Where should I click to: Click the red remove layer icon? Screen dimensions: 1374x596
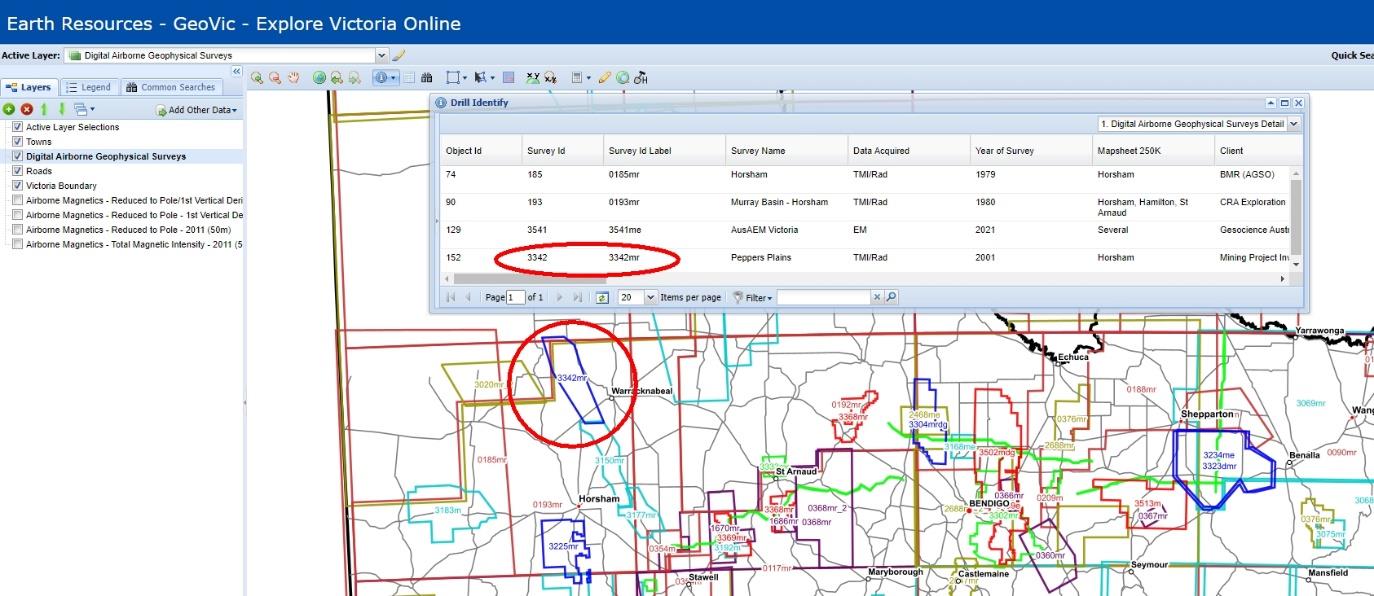point(27,109)
